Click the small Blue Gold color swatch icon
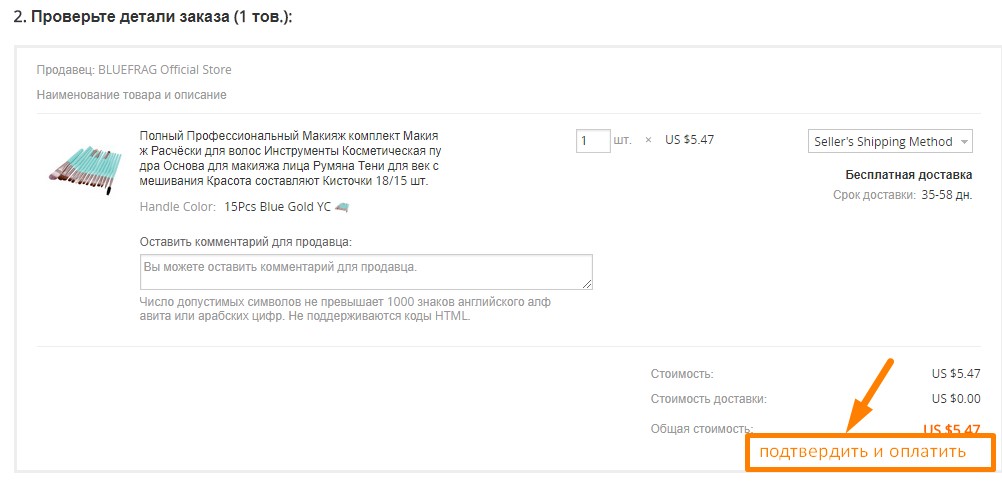This screenshot has height=481, width=1002. [342, 207]
